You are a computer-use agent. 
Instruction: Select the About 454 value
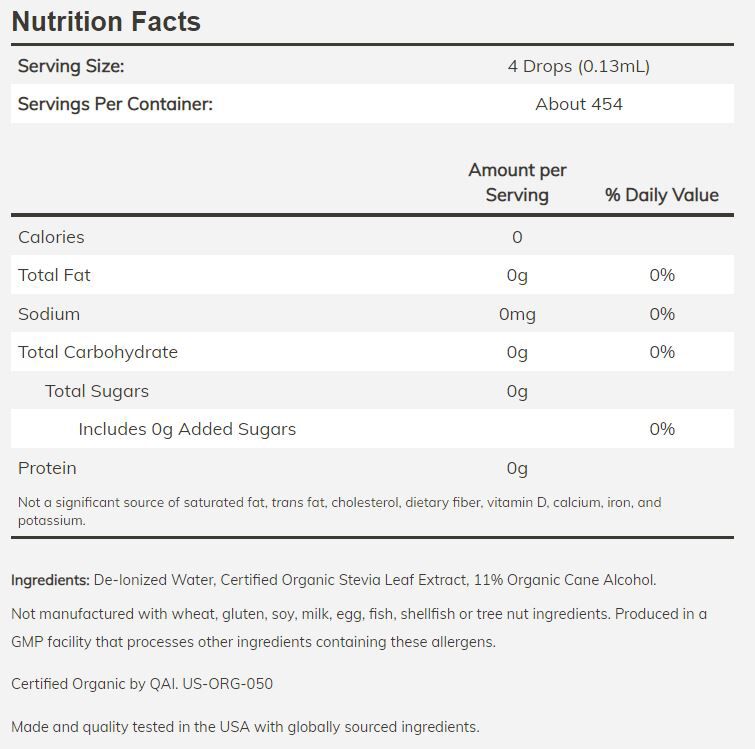[x=578, y=104]
